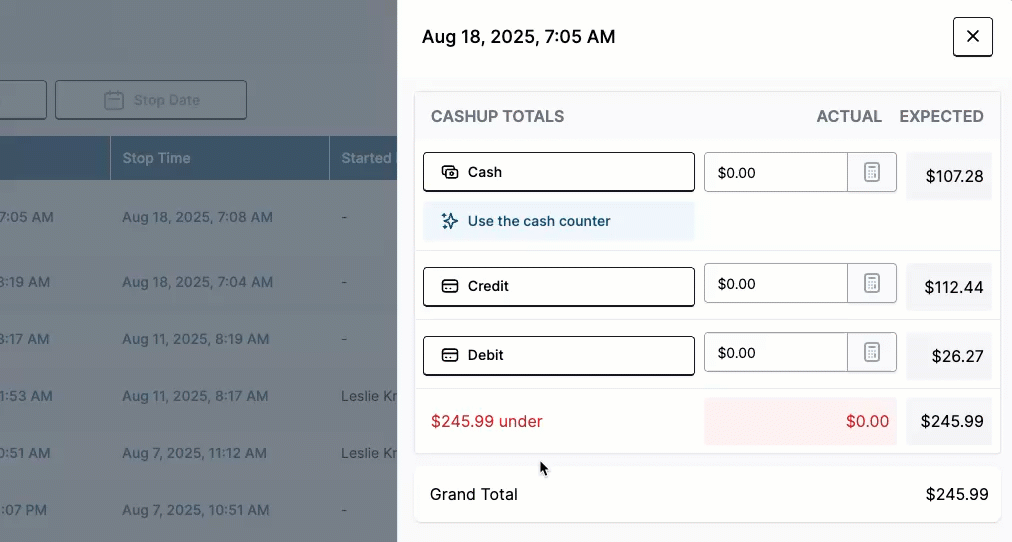This screenshot has width=1012, height=542.
Task: Open calculator for Debit actual amount
Action: (871, 352)
